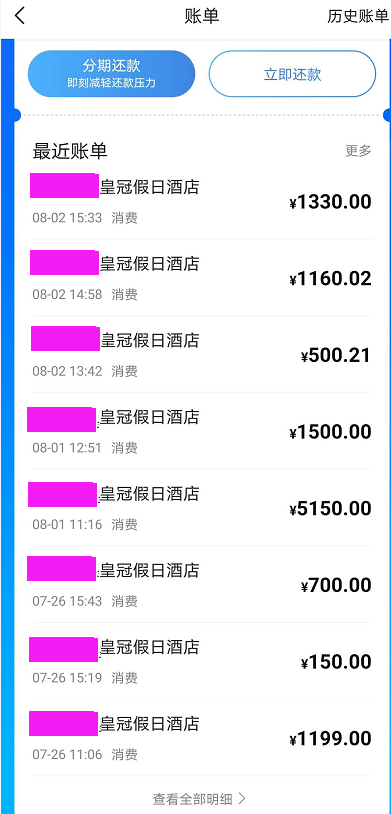This screenshot has width=391, height=814.
Task: Tap the 最近账单 section heading
Action: click(x=70, y=151)
